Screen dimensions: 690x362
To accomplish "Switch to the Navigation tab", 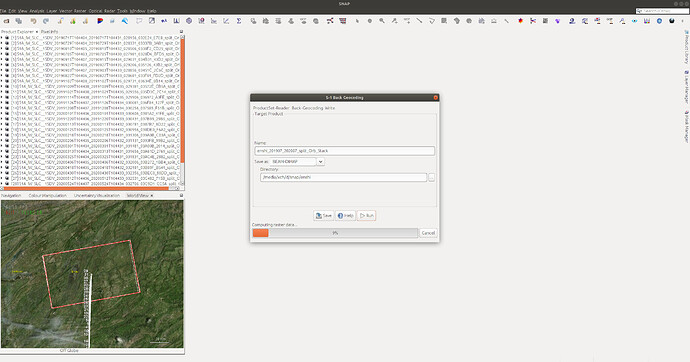I will [11, 195].
